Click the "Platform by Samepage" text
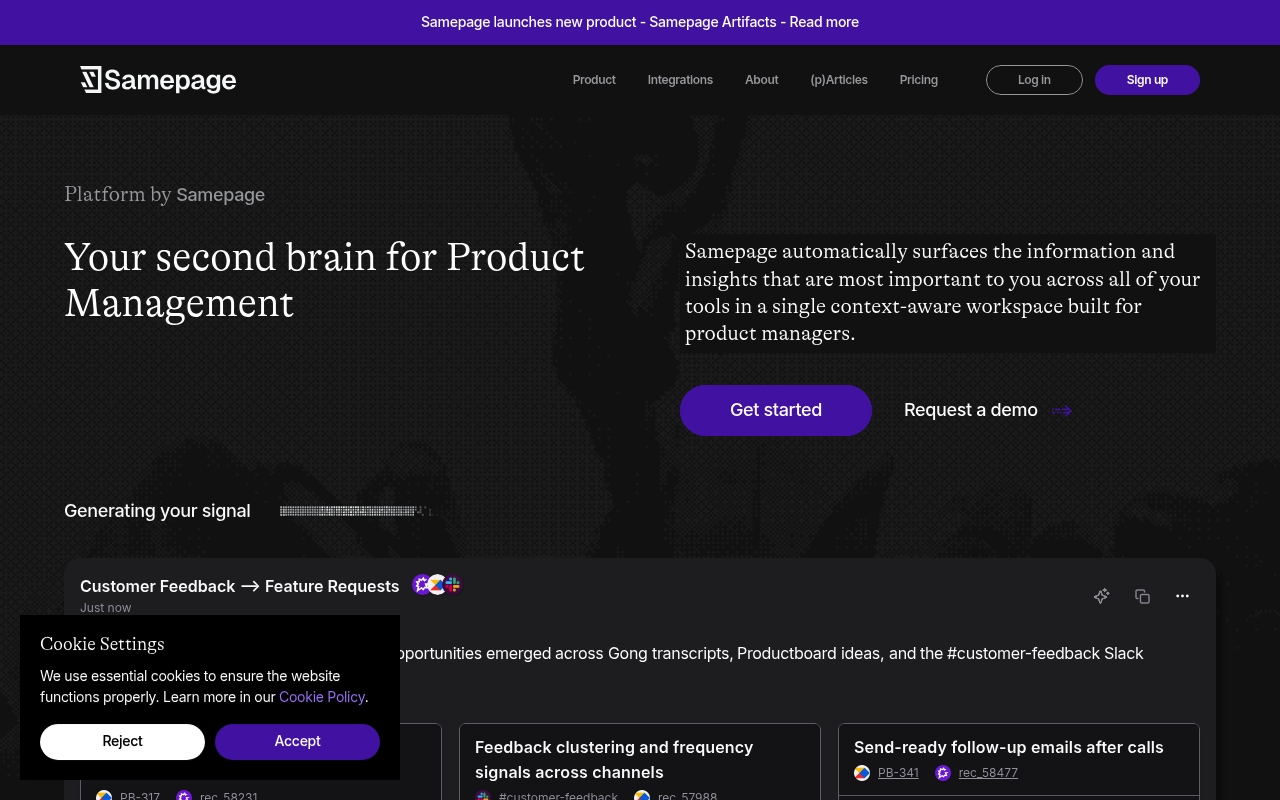 [164, 194]
